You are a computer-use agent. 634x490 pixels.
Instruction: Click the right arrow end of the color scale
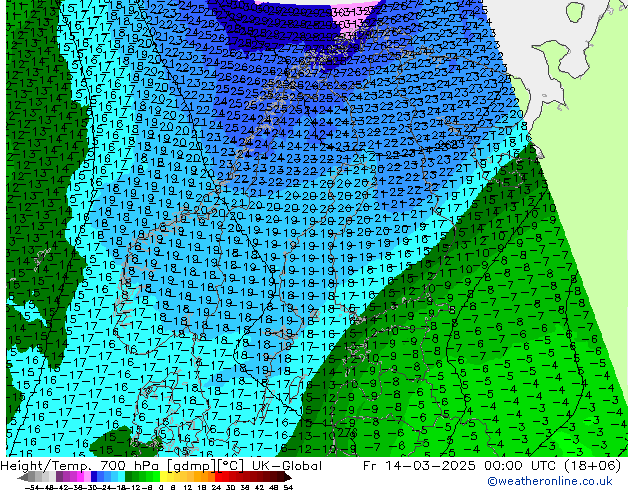(x=287, y=477)
